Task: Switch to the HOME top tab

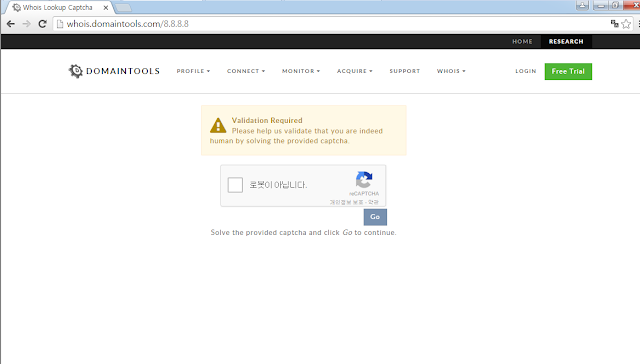Action: (x=522, y=42)
